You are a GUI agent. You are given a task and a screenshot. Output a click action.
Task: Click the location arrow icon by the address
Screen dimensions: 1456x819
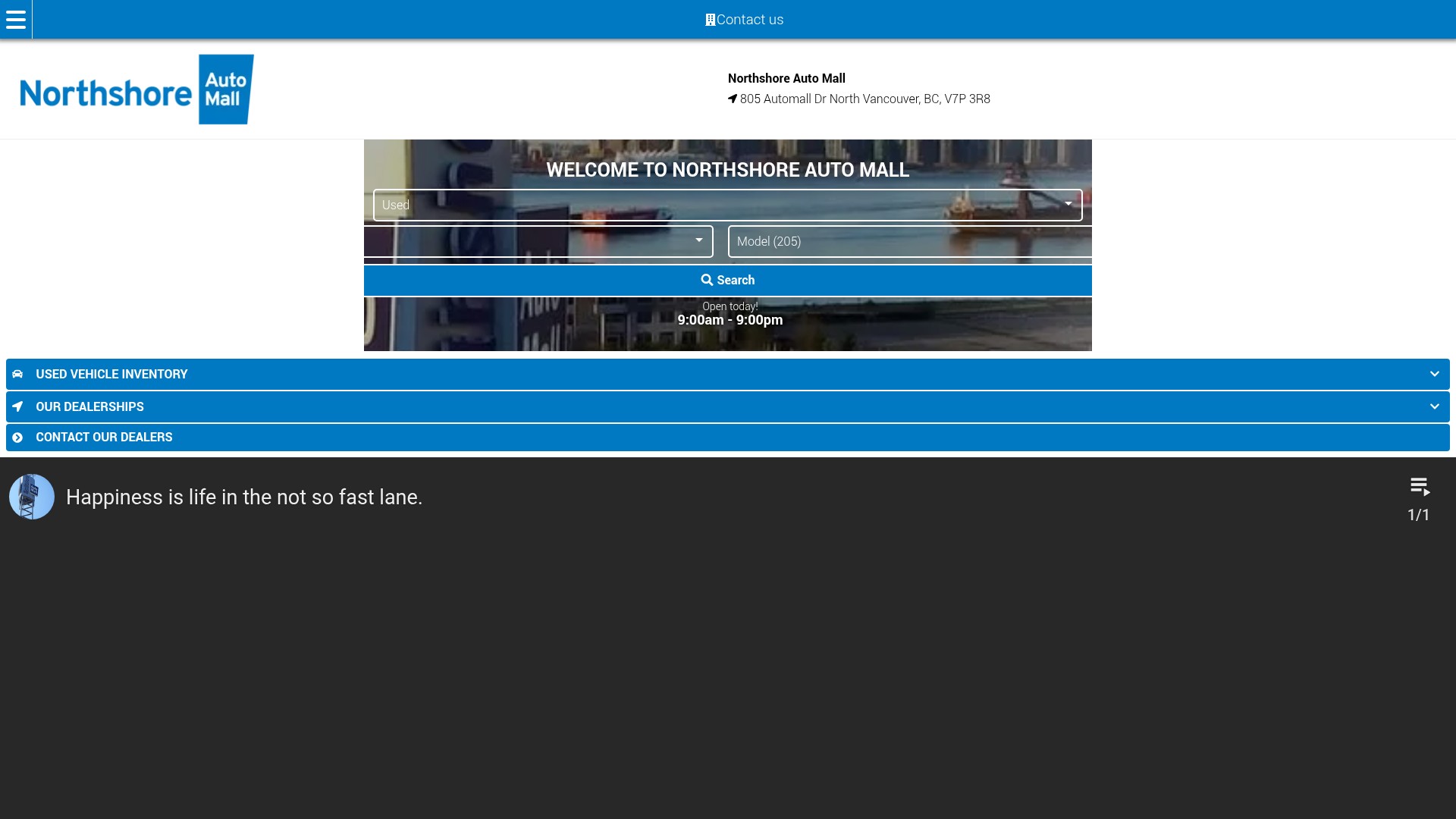point(733,99)
